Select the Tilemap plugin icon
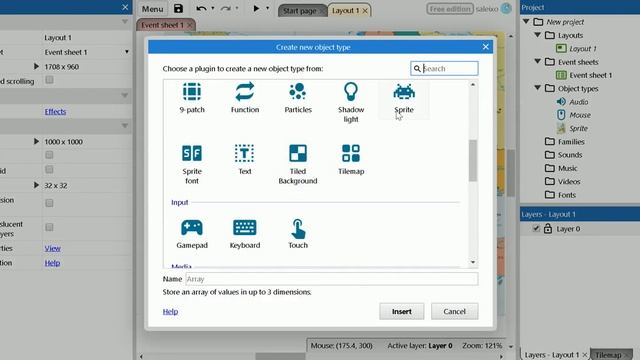The height and width of the screenshot is (360, 640). (x=351, y=153)
